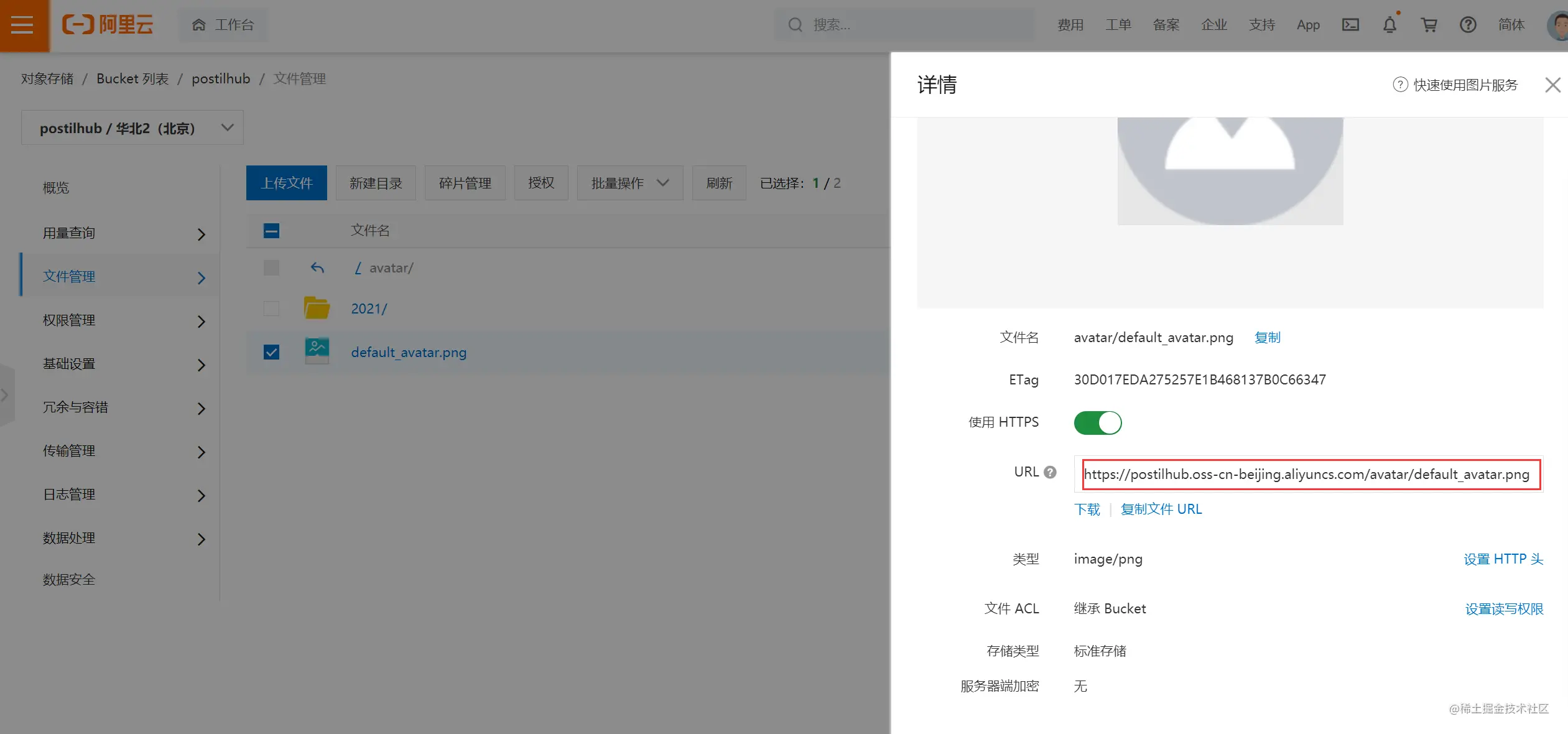Open the 支持 menu
This screenshot has width=1568, height=734.
point(1262,25)
